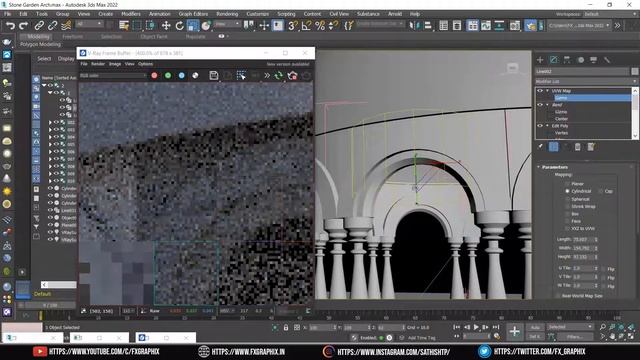The width and height of the screenshot is (640, 360).
Task: Open the Motion tab in command panel
Action: tap(580, 60)
